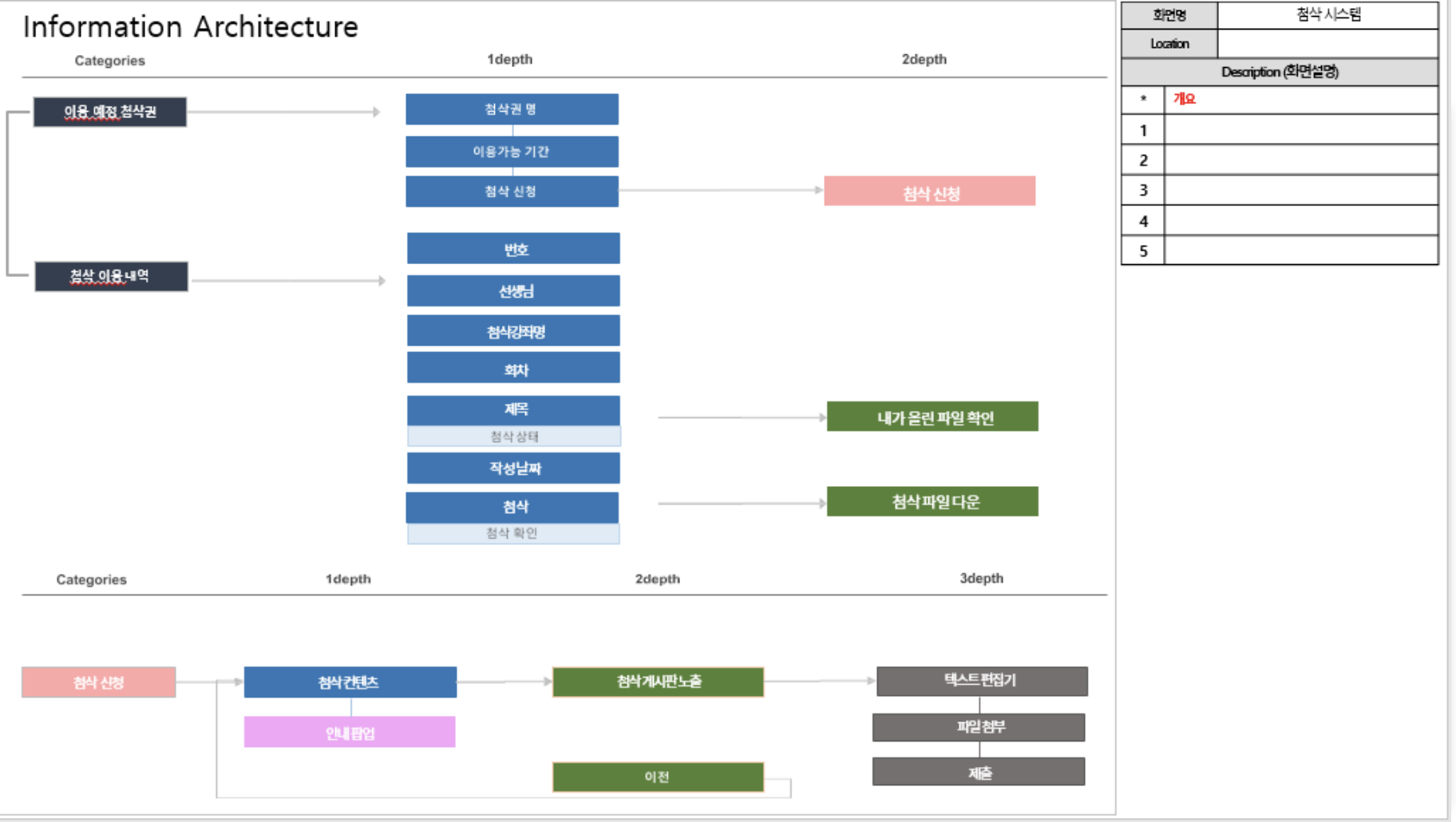Click the blue 첨삭 컨텐츠 box
Screen dimensions: 1456x822
pos(350,682)
